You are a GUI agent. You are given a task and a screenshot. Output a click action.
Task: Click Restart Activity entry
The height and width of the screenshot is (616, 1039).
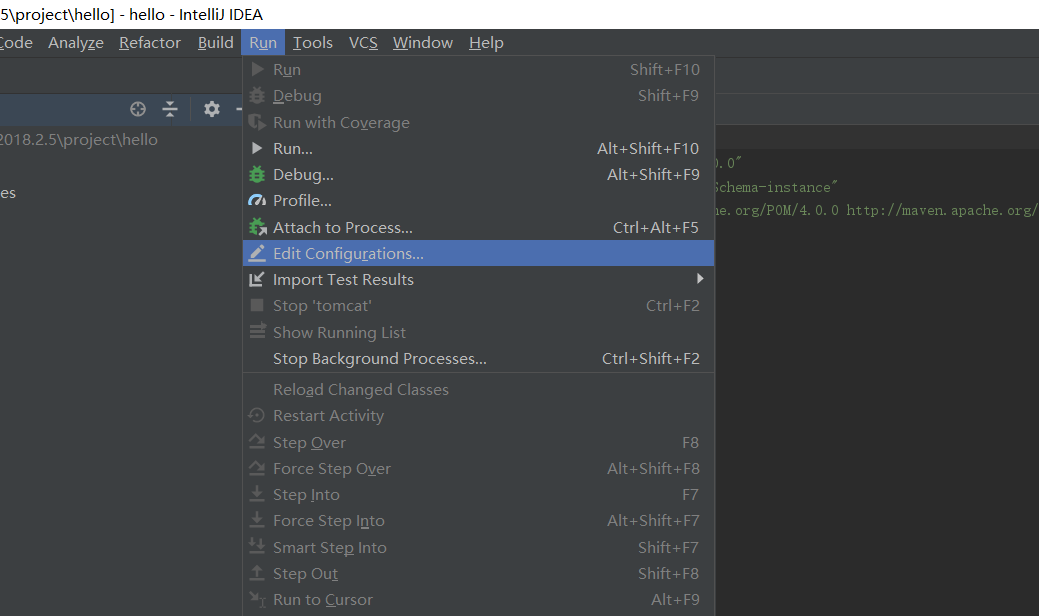coord(478,415)
